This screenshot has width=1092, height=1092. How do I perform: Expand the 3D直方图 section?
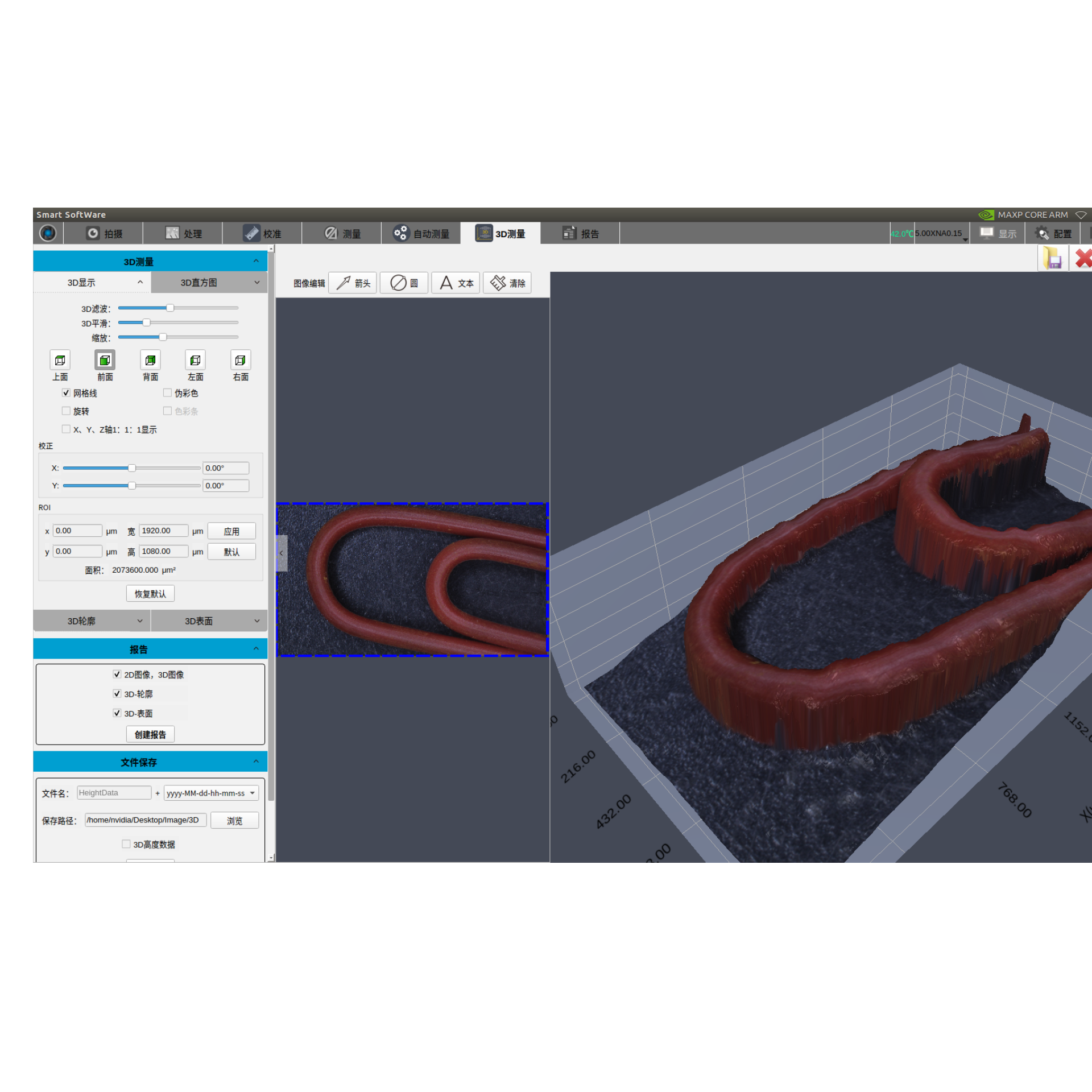click(x=209, y=282)
